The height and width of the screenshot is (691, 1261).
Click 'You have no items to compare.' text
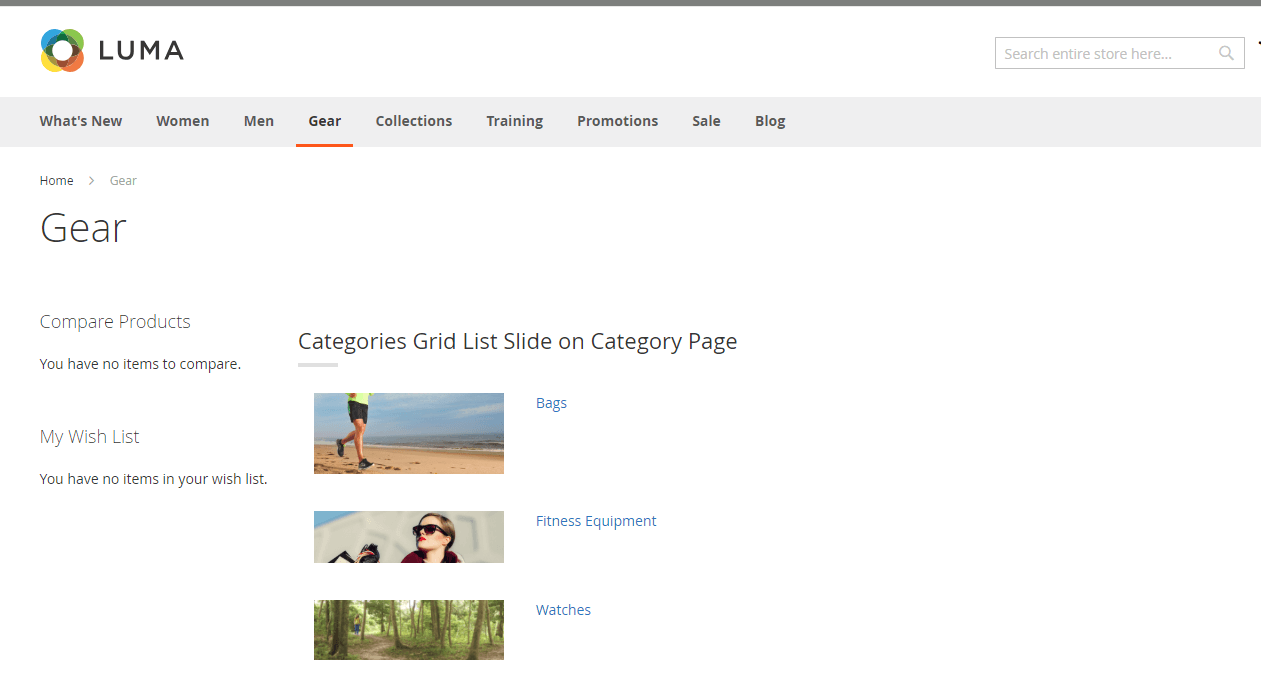coord(140,364)
